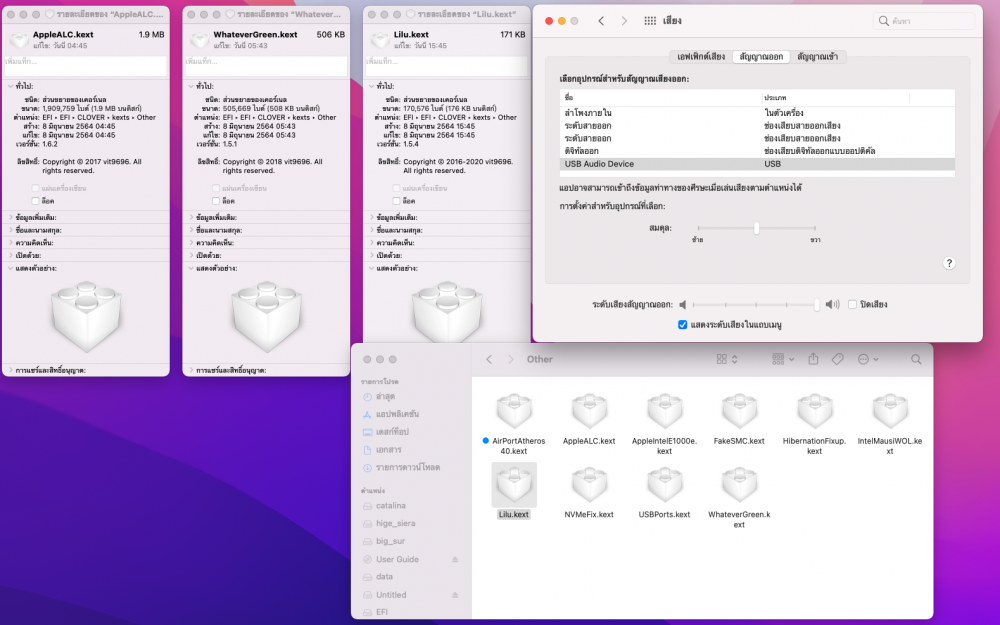Click tags field in AppleALC.kext info

[86, 66]
